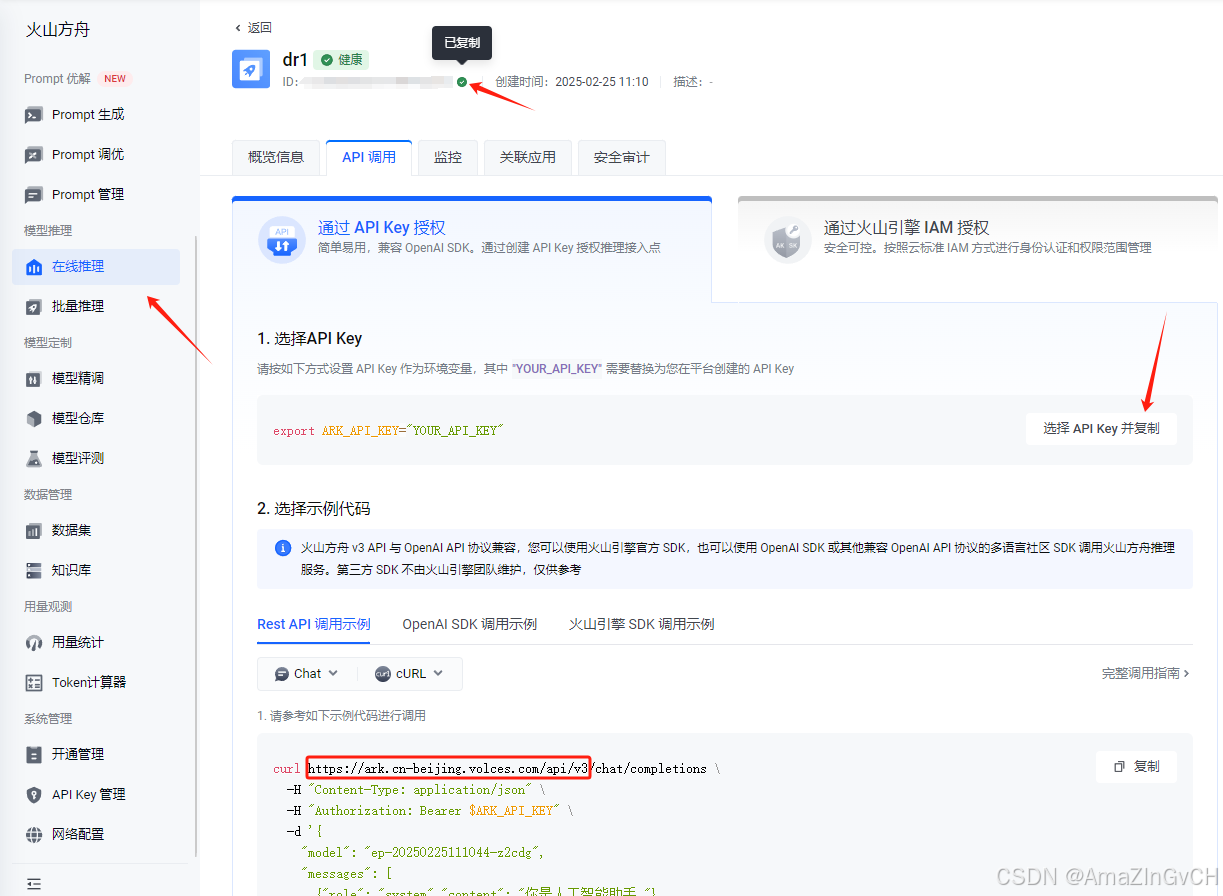Image resolution: width=1223 pixels, height=896 pixels.
Task: Click the 知识库 icon
Action: click(34, 571)
